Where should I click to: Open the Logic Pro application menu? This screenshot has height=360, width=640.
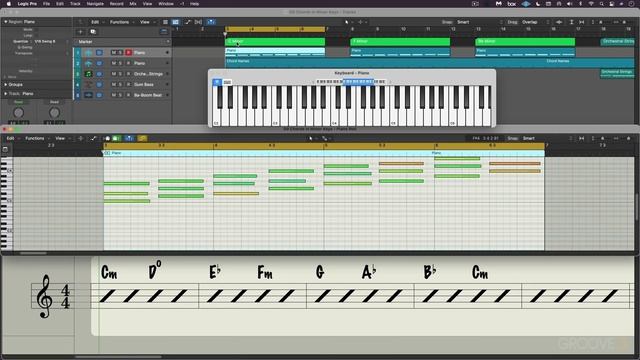click(27, 4)
